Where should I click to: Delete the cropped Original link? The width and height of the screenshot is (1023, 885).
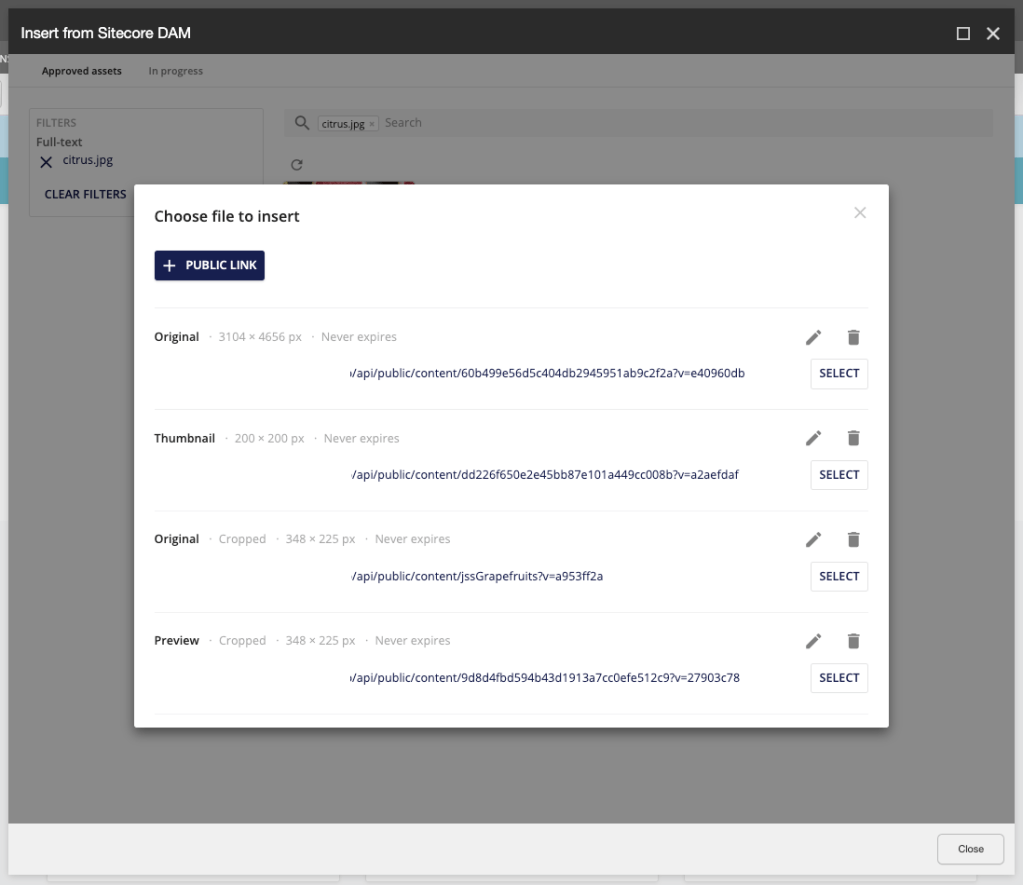click(853, 540)
